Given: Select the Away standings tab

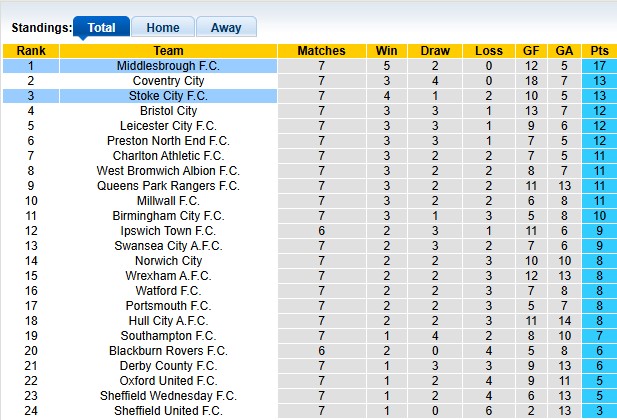Looking at the screenshot, I should click(x=225, y=28).
